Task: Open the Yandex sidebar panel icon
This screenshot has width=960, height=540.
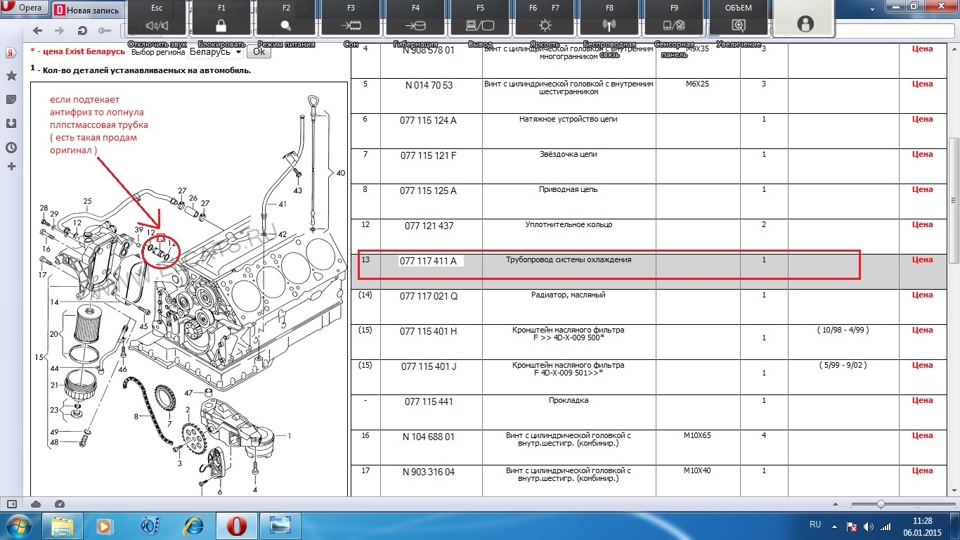Action: [10, 53]
